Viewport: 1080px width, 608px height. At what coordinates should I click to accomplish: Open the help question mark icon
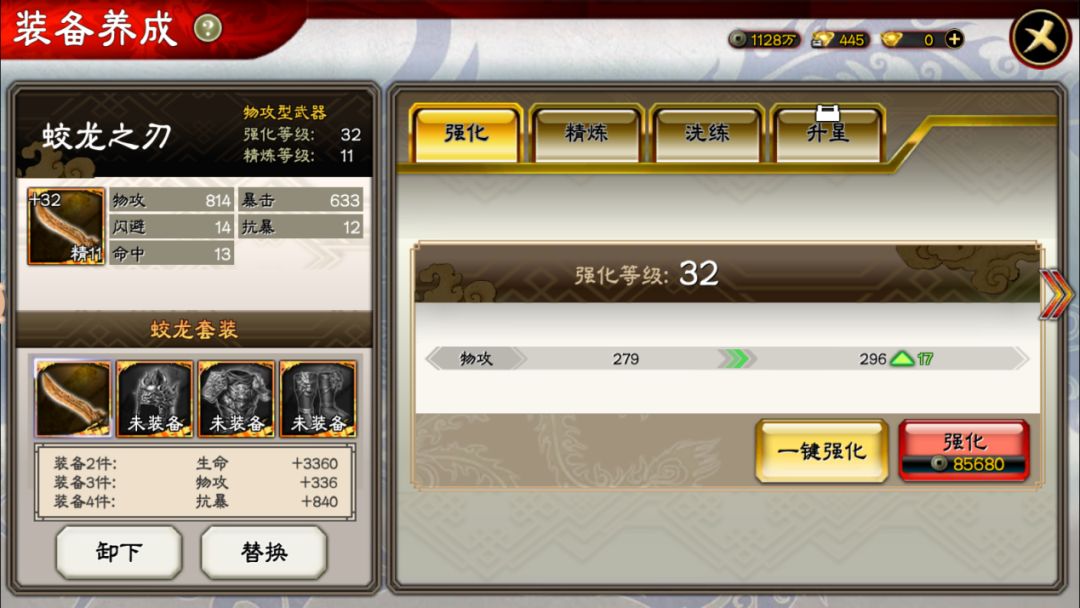click(207, 28)
